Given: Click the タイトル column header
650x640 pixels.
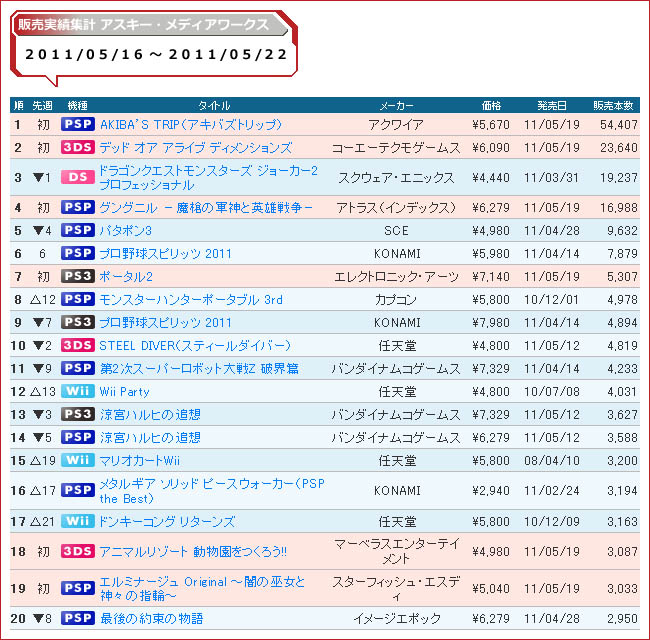Looking at the screenshot, I should [x=214, y=105].
